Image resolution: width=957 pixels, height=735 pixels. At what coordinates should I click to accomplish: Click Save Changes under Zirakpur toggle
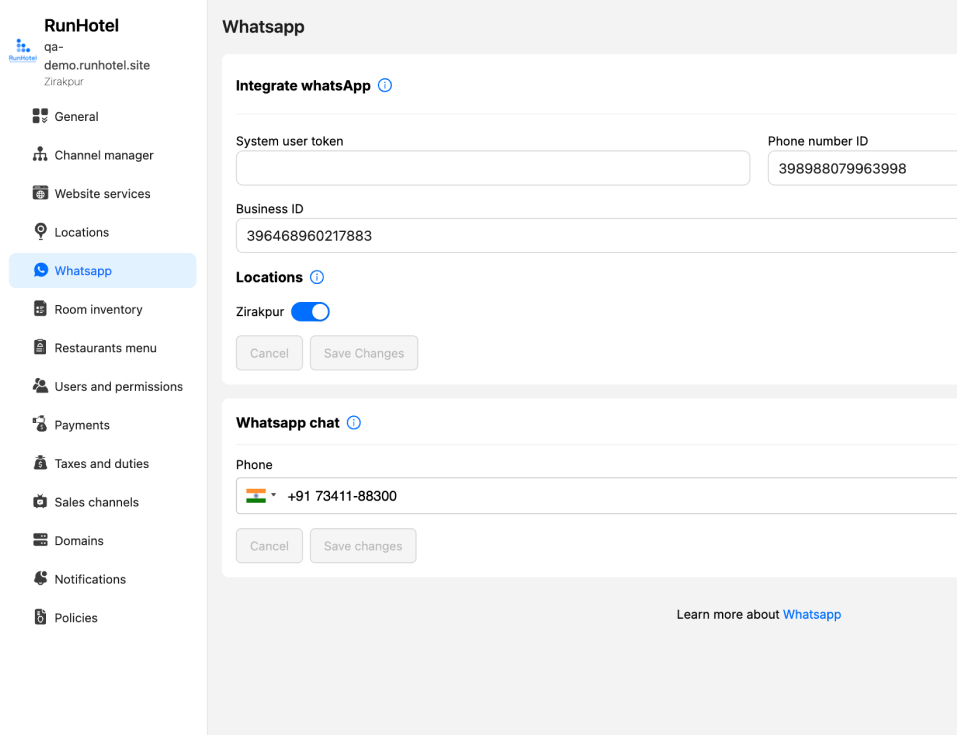click(x=364, y=353)
